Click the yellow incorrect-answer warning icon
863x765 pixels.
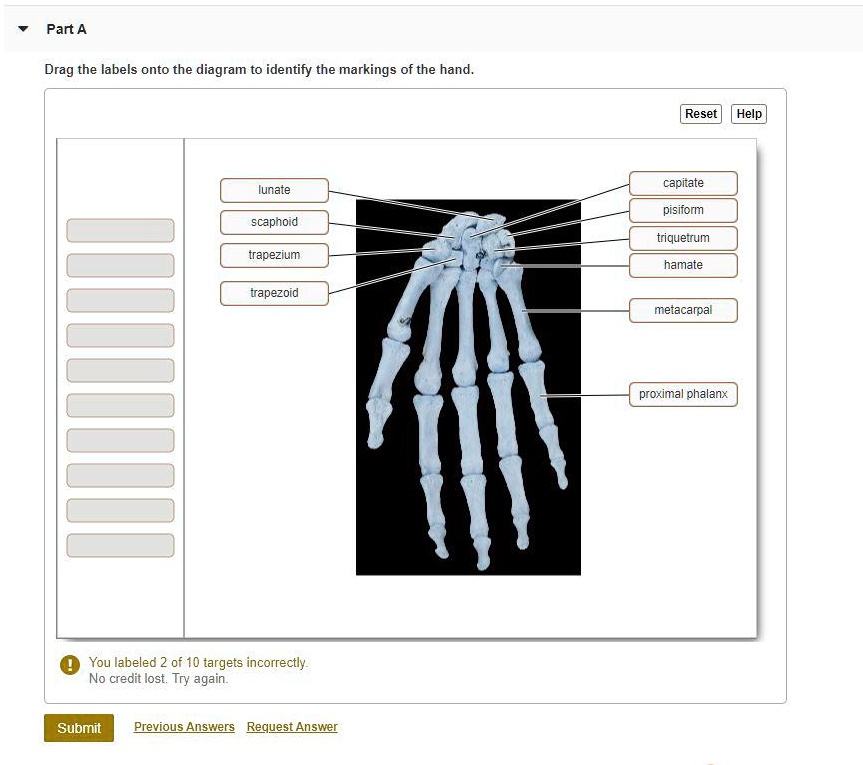point(69,665)
